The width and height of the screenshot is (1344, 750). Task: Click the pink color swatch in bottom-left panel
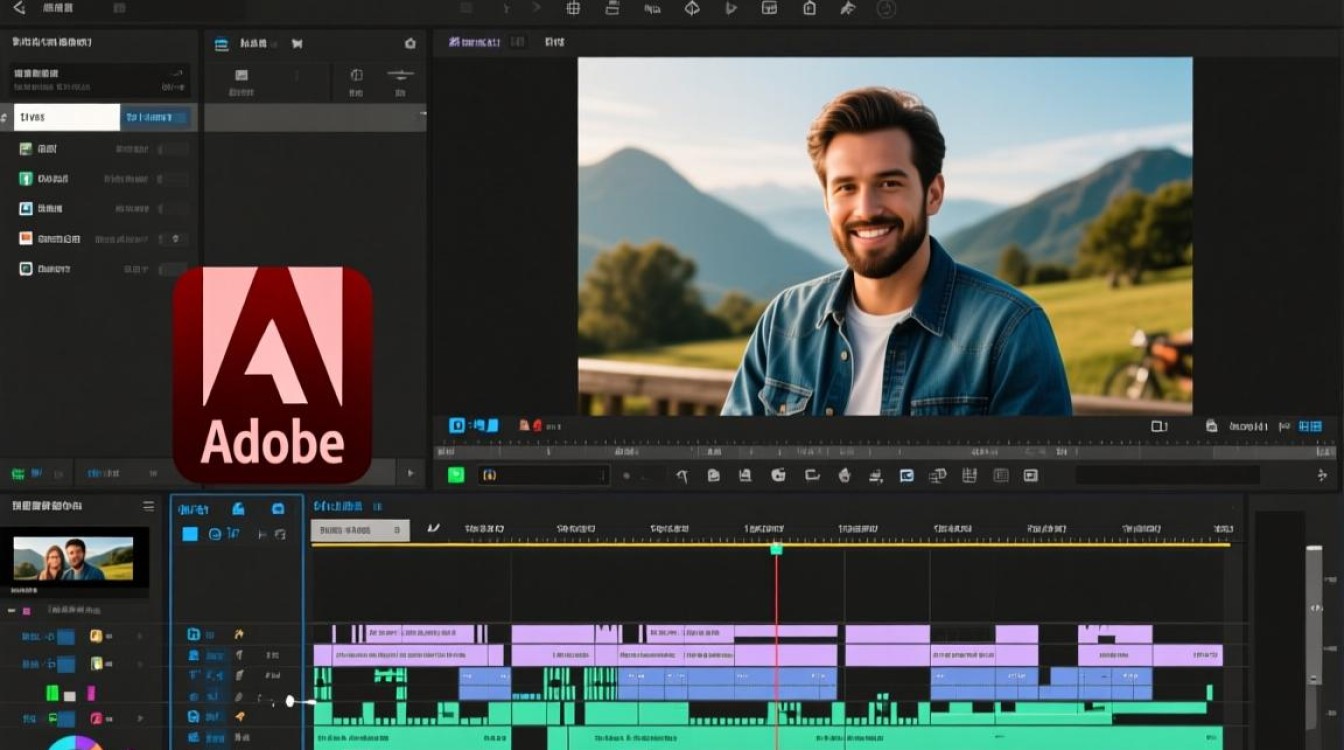coord(90,693)
